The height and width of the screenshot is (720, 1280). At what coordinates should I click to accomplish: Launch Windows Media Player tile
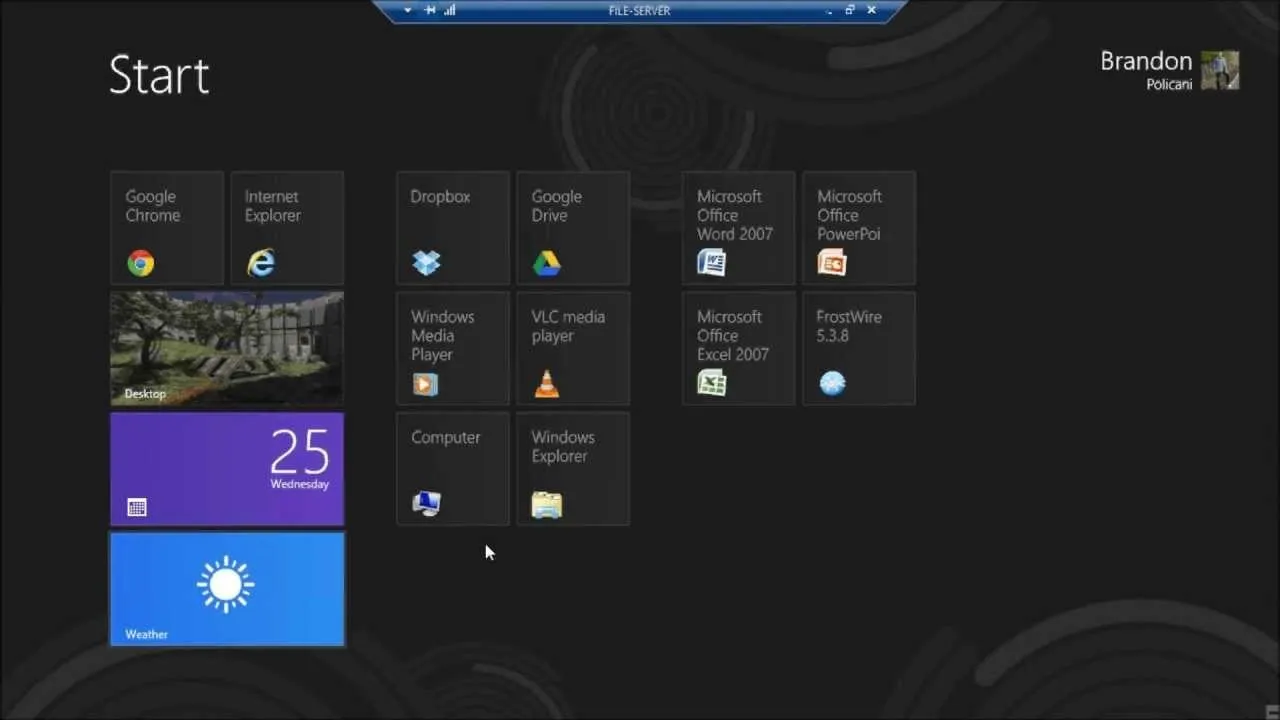(453, 348)
